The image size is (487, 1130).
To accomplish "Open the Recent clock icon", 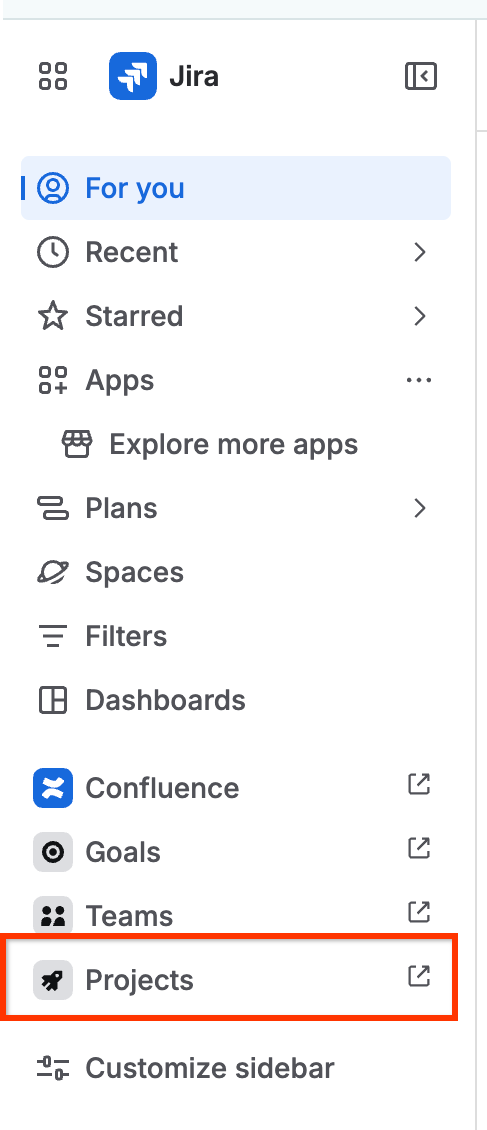I will click(53, 252).
